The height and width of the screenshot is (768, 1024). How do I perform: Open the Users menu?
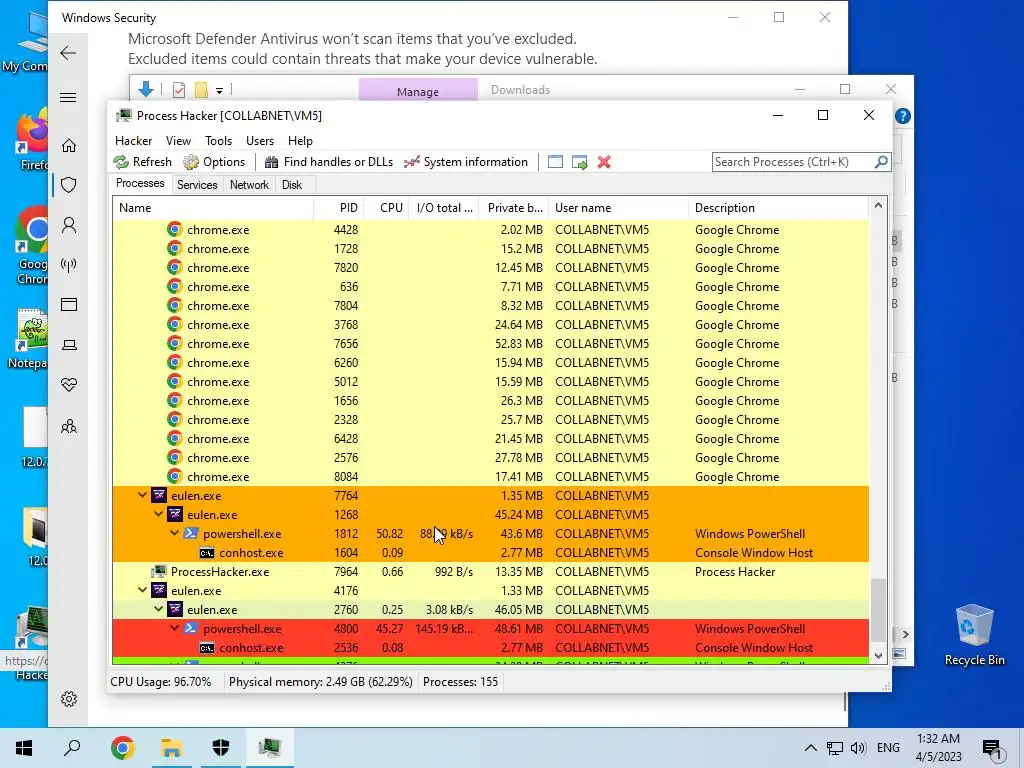tap(260, 141)
